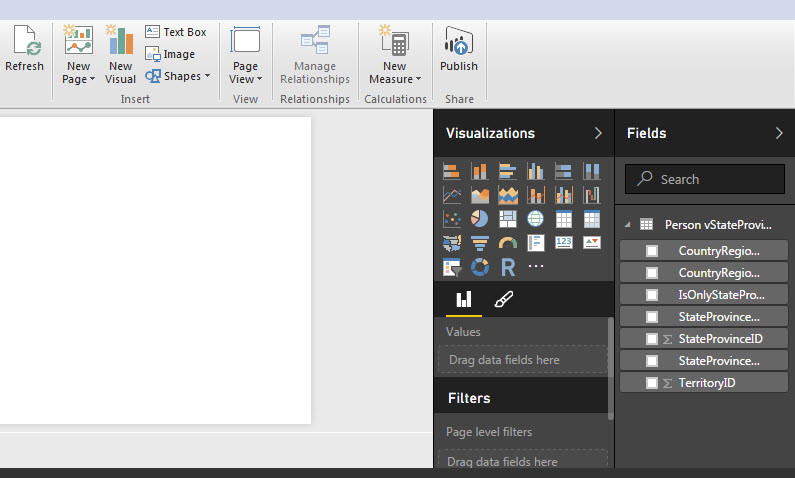Click the sigma icon beside TerritoryID
This screenshot has width=795, height=478.
coord(668,383)
